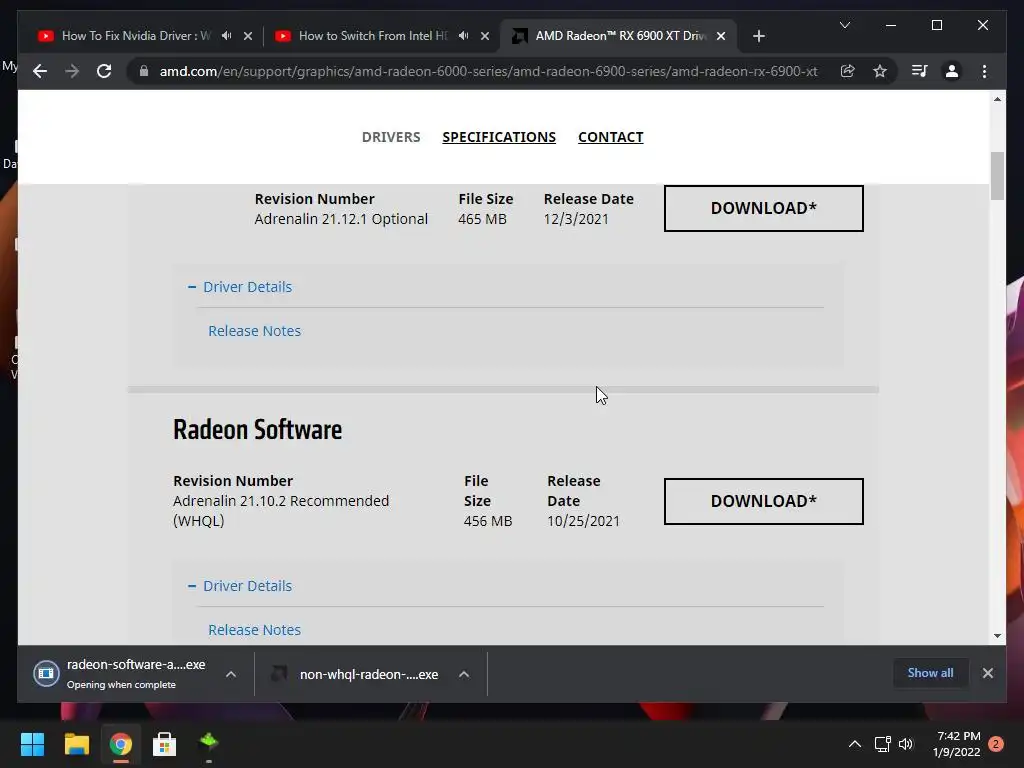The image size is (1024, 768).
Task: Open Microsoft Store from taskbar
Action: tap(165, 744)
